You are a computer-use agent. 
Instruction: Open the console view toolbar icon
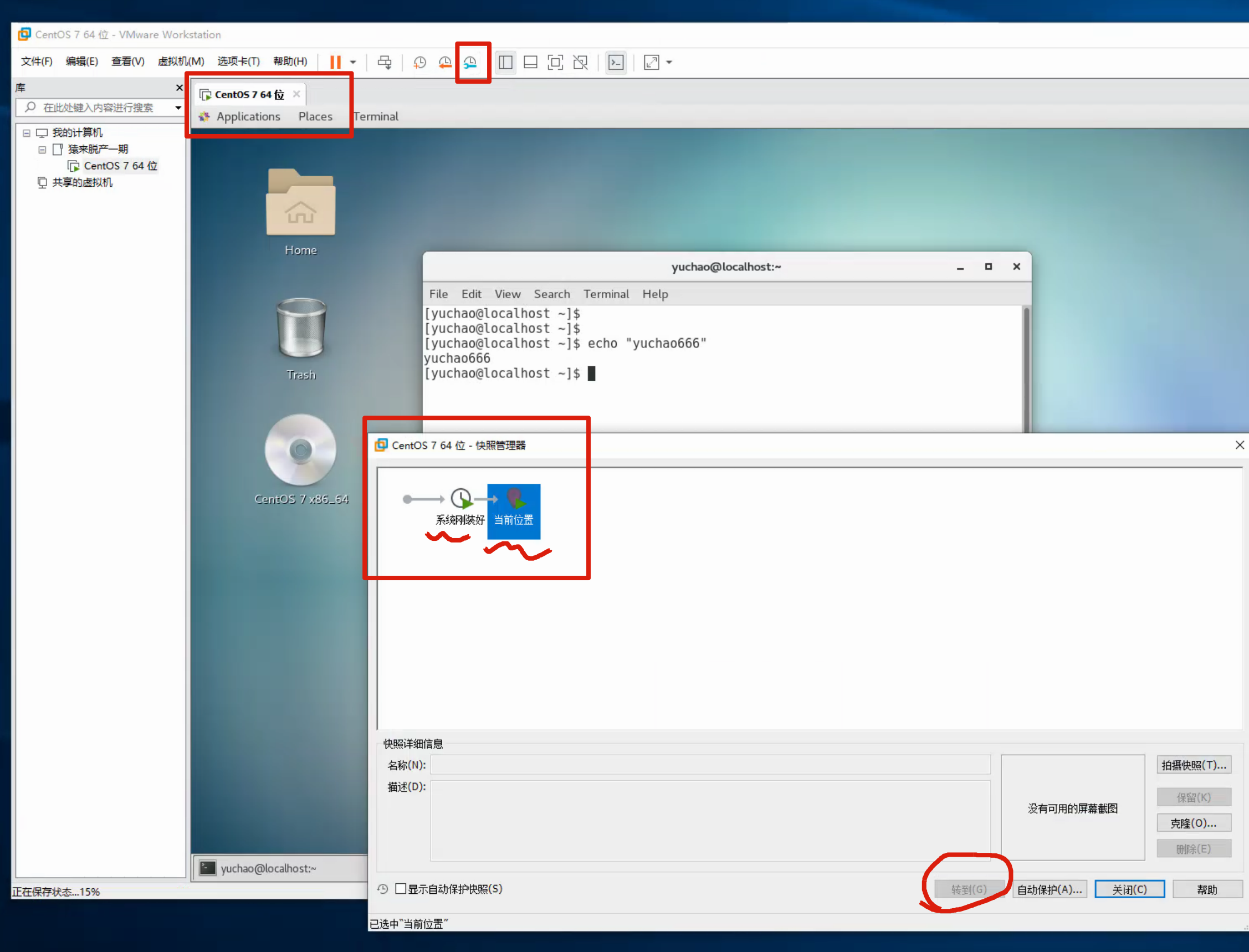pyautogui.click(x=616, y=62)
